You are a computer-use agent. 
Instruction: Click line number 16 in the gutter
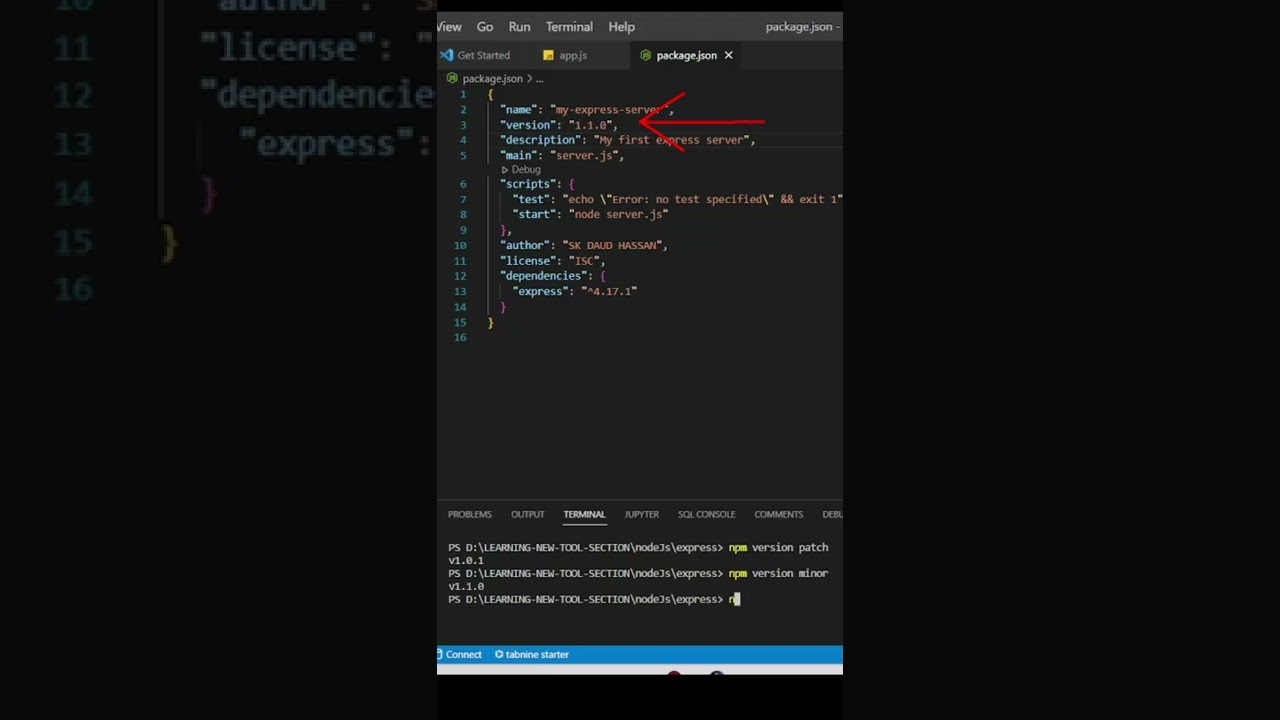(460, 337)
